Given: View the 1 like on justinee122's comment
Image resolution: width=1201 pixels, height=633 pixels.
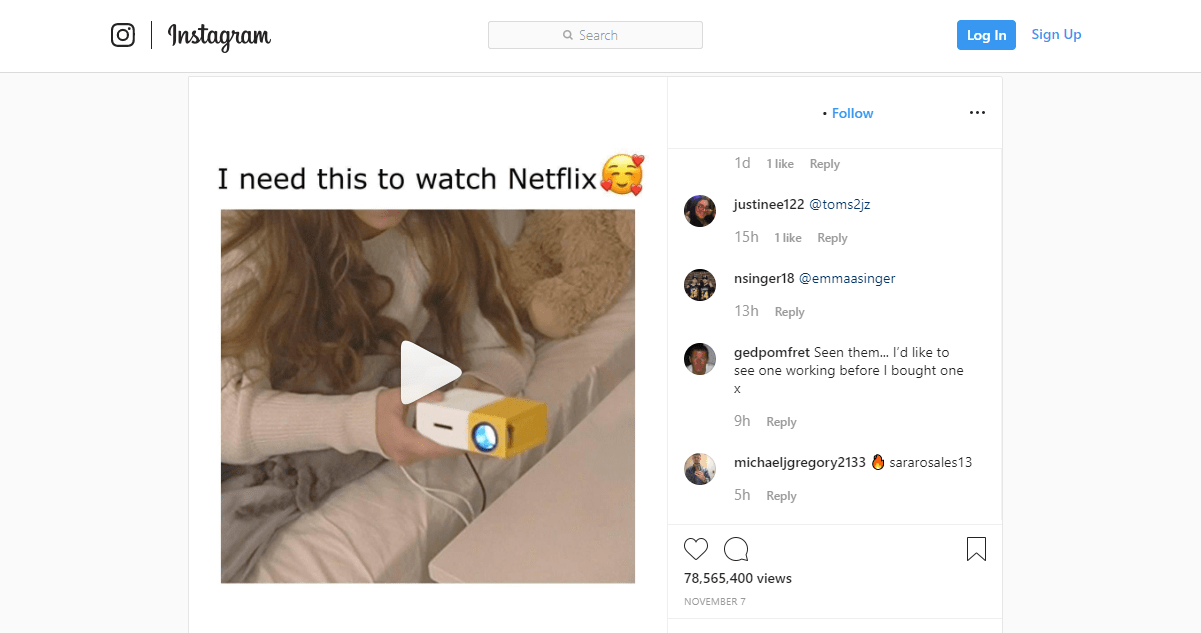Looking at the screenshot, I should pos(788,238).
